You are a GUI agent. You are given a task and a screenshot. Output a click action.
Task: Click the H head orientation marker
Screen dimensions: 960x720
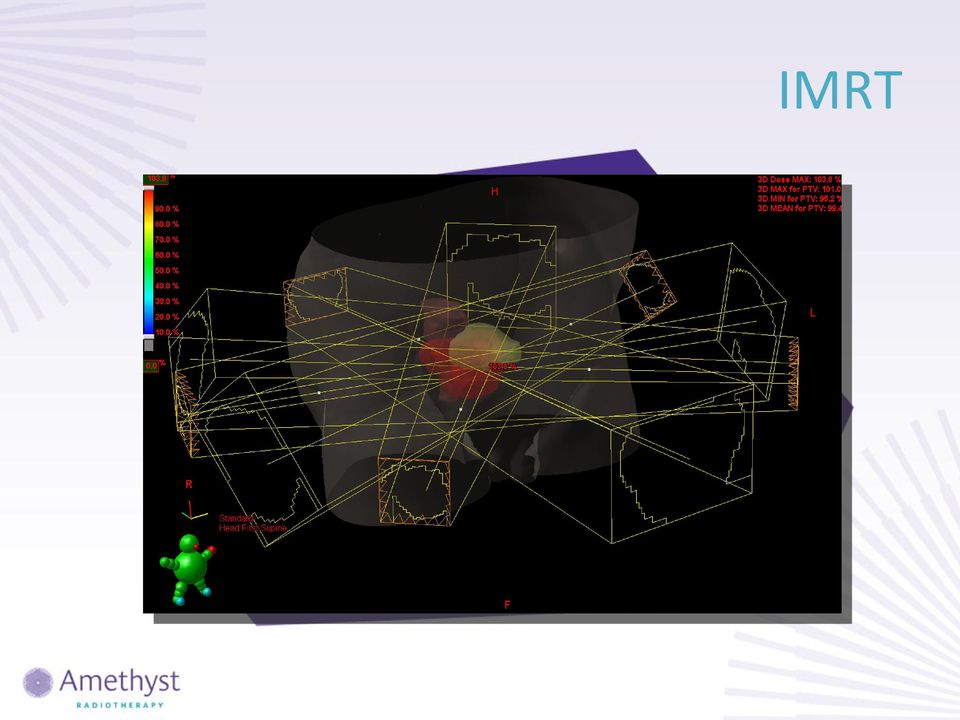pyautogui.click(x=495, y=192)
